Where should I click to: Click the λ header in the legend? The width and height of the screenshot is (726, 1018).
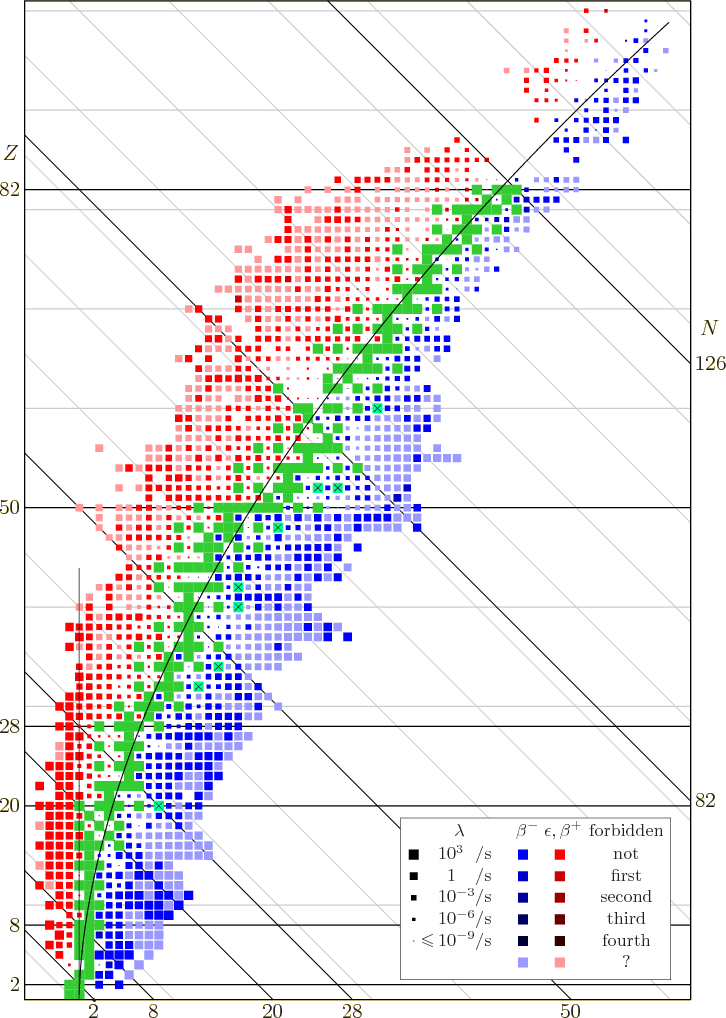tap(459, 830)
